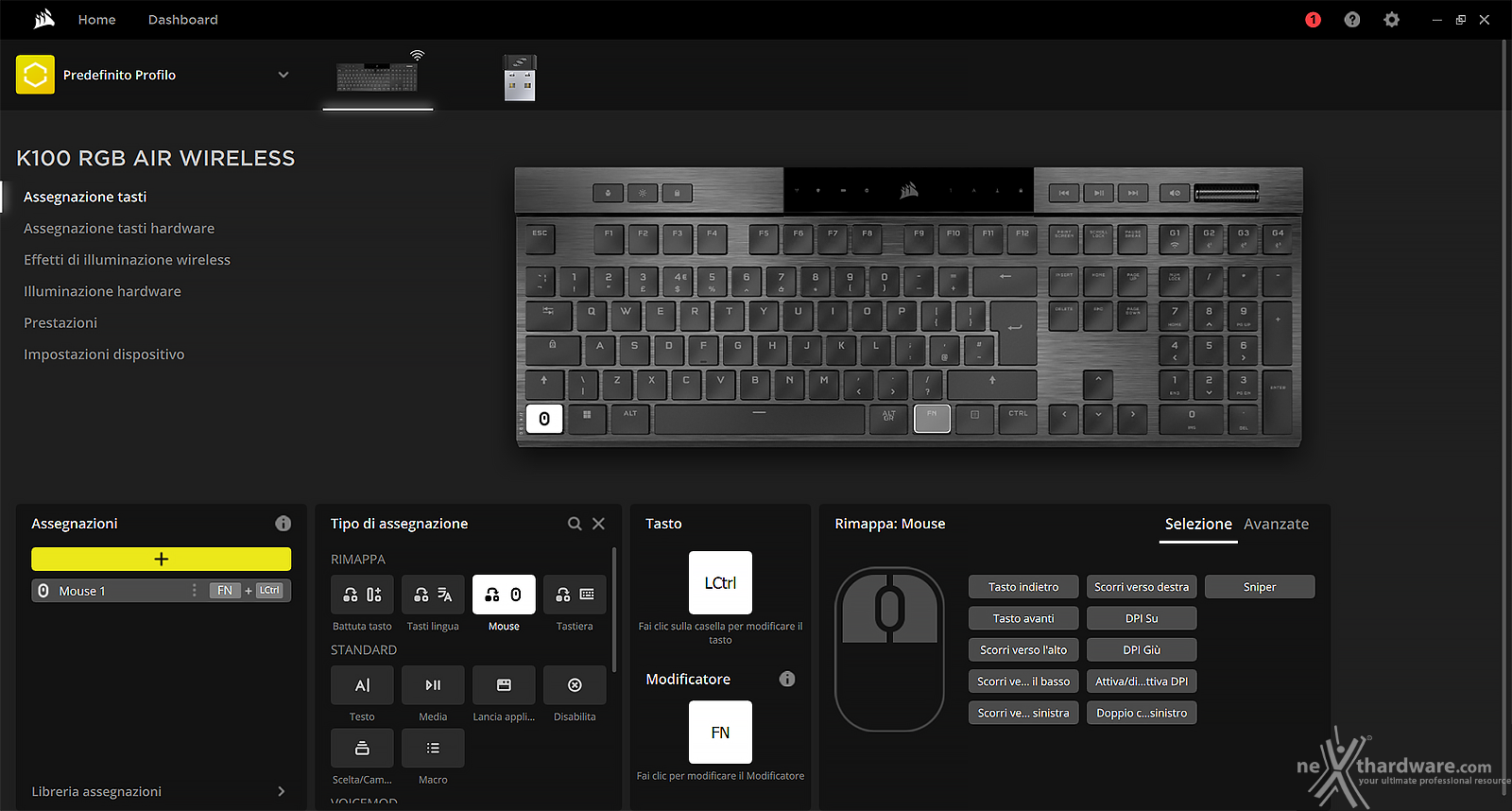Open the Dashboard menu
This screenshot has width=1512, height=811.
[x=182, y=20]
